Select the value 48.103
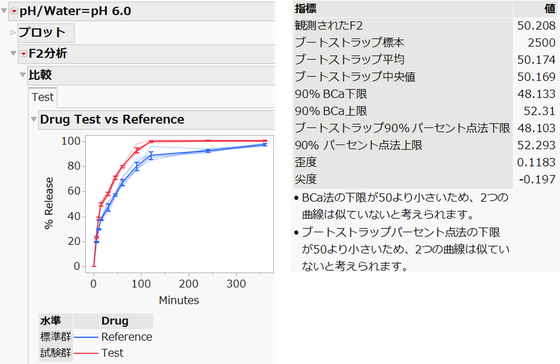Image resolution: width=560 pixels, height=364 pixels. coord(536,128)
